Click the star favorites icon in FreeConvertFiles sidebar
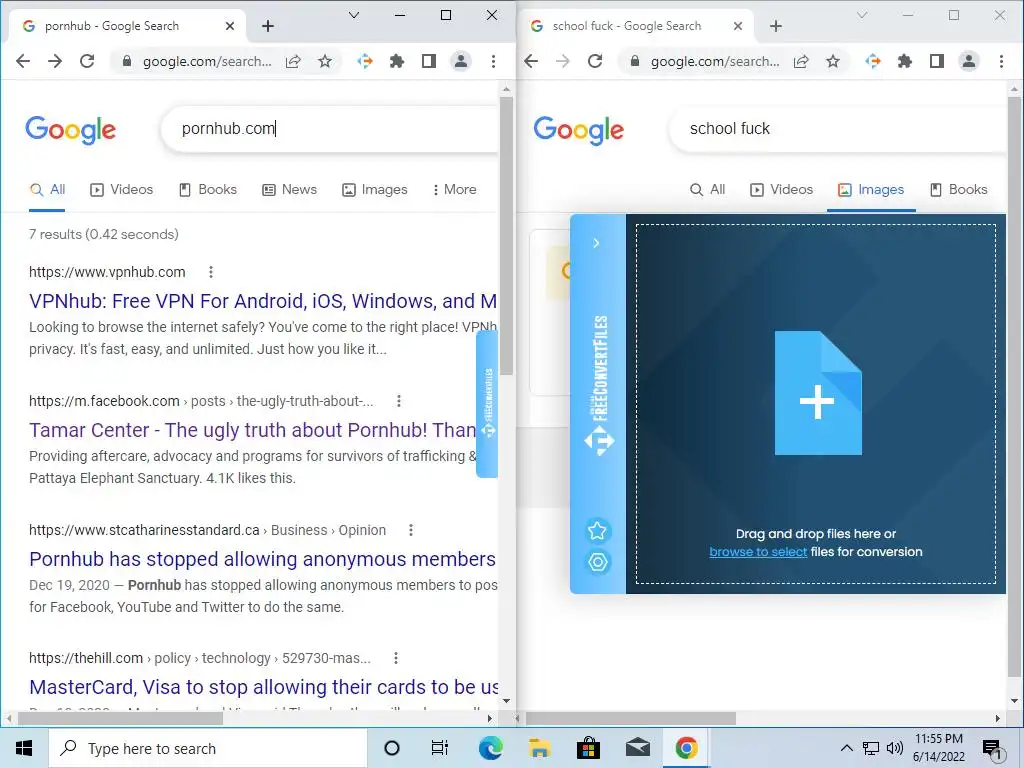Image resolution: width=1024 pixels, height=768 pixels. (x=597, y=530)
